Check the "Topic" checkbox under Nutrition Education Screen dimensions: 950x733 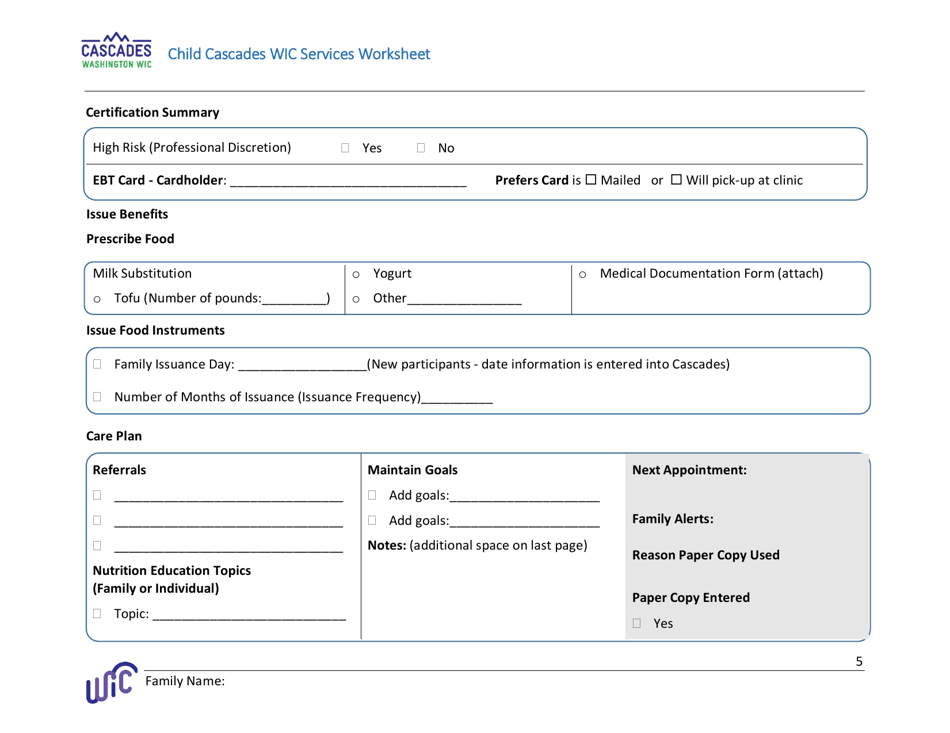pyautogui.click(x=97, y=615)
